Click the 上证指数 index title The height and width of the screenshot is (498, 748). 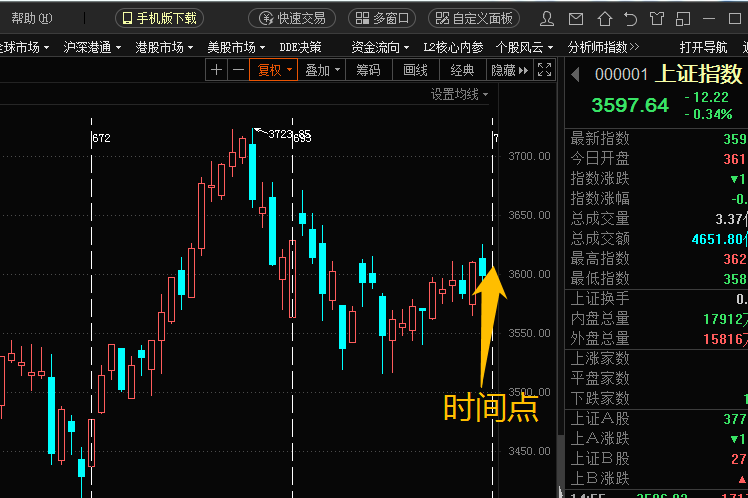tap(698, 74)
